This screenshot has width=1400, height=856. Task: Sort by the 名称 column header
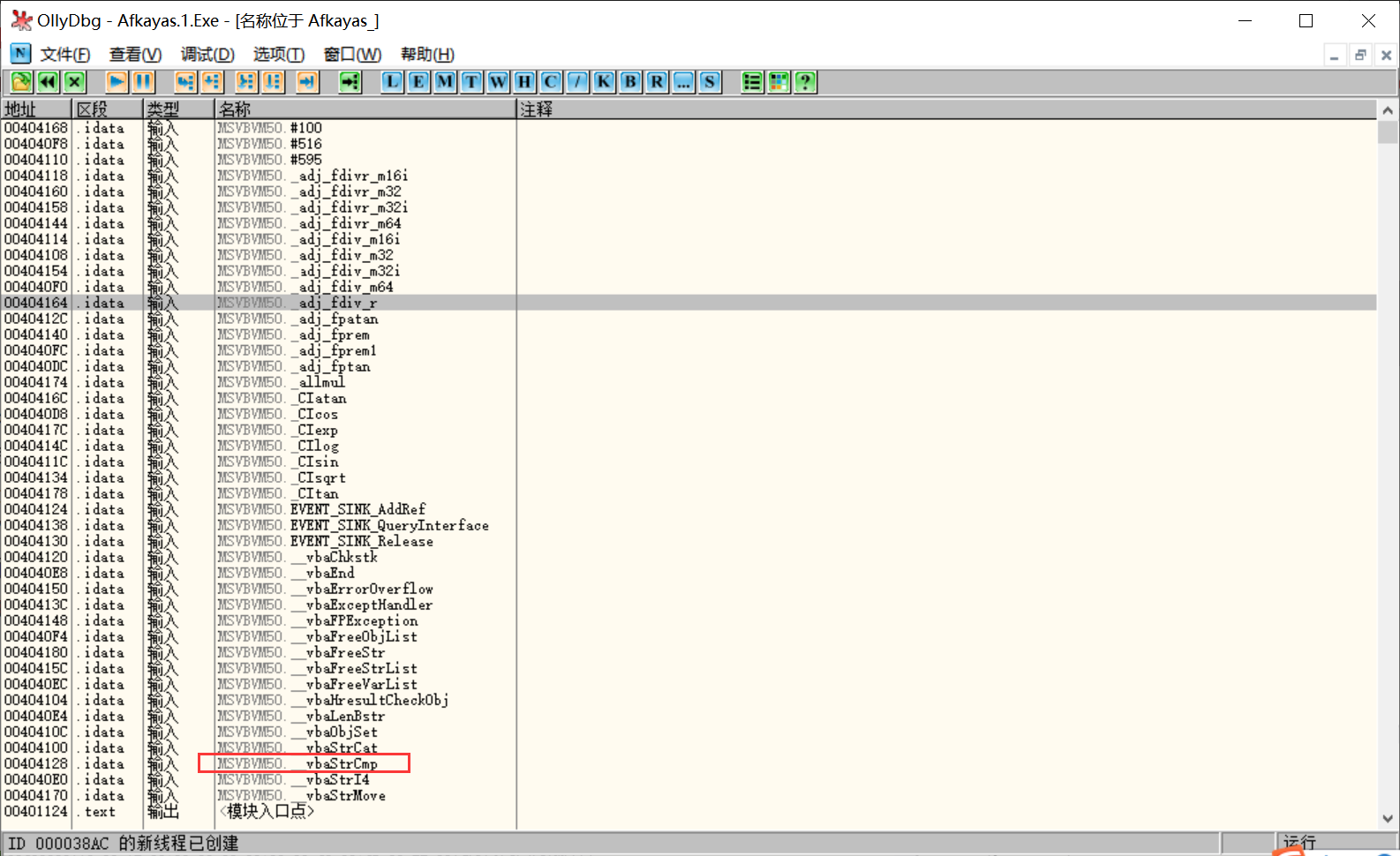pyautogui.click(x=365, y=109)
